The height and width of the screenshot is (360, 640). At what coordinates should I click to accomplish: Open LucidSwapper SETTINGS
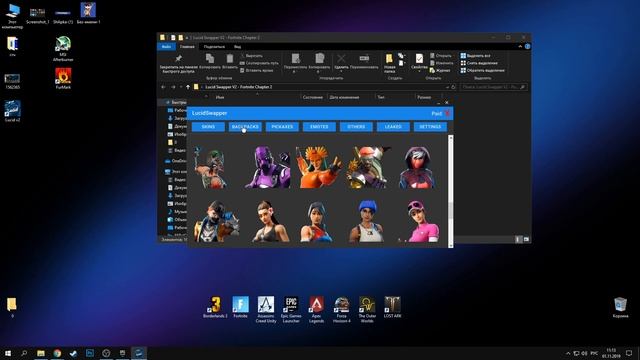coord(430,127)
